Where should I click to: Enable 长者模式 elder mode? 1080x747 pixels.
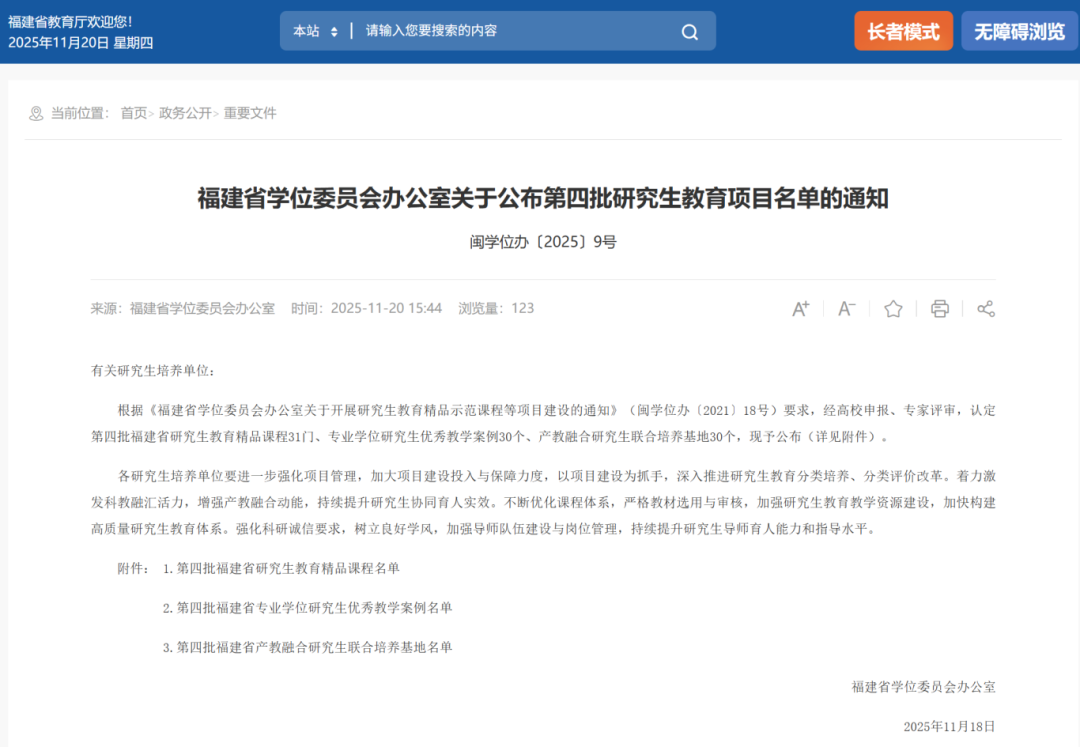[903, 31]
